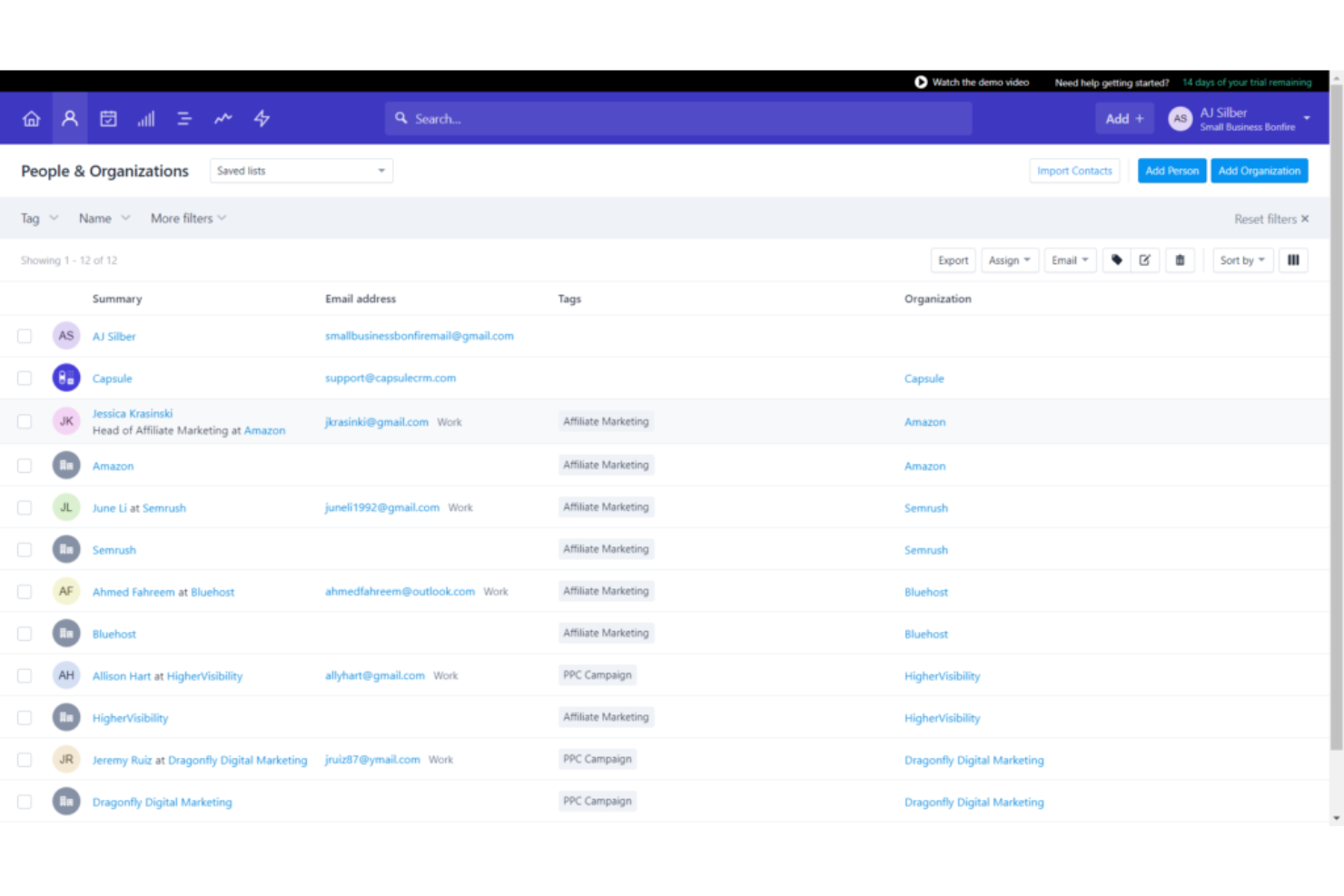Expand the More filters menu

click(x=188, y=219)
